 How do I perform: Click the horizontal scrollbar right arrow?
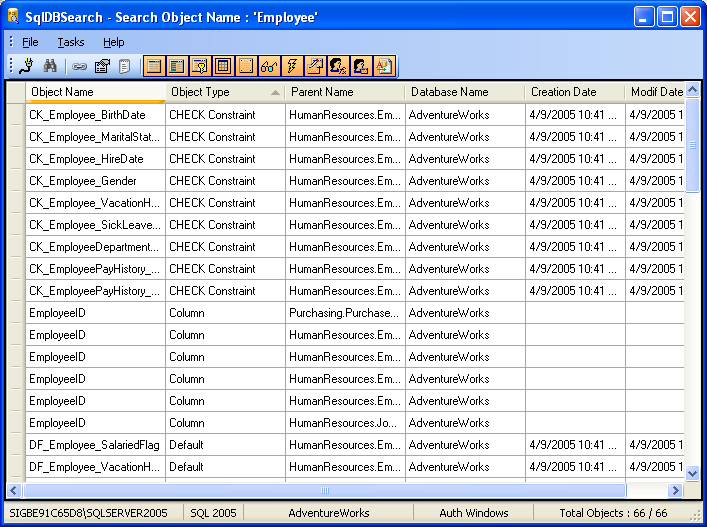point(675,490)
